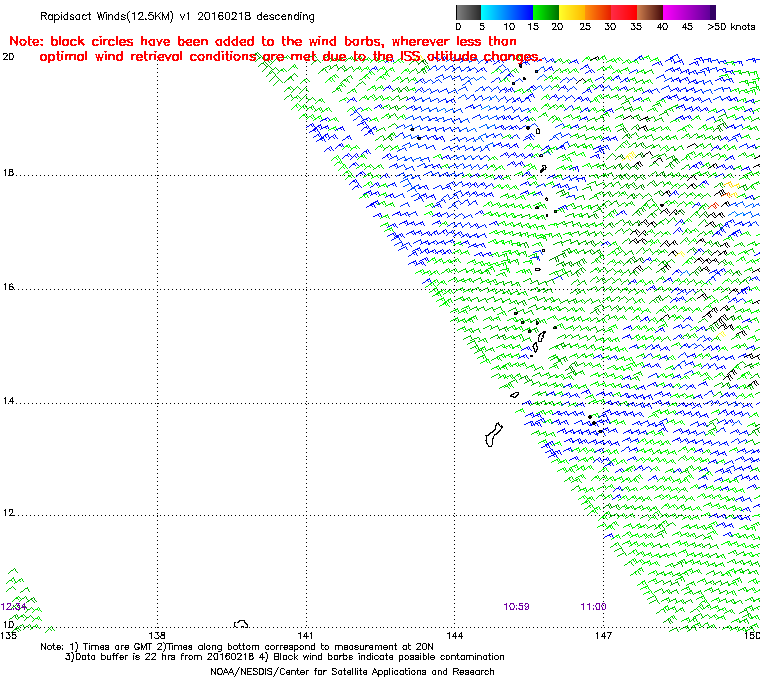Click the Guam island outline near 13N
Screen dimensions: 760x688
coord(493,435)
